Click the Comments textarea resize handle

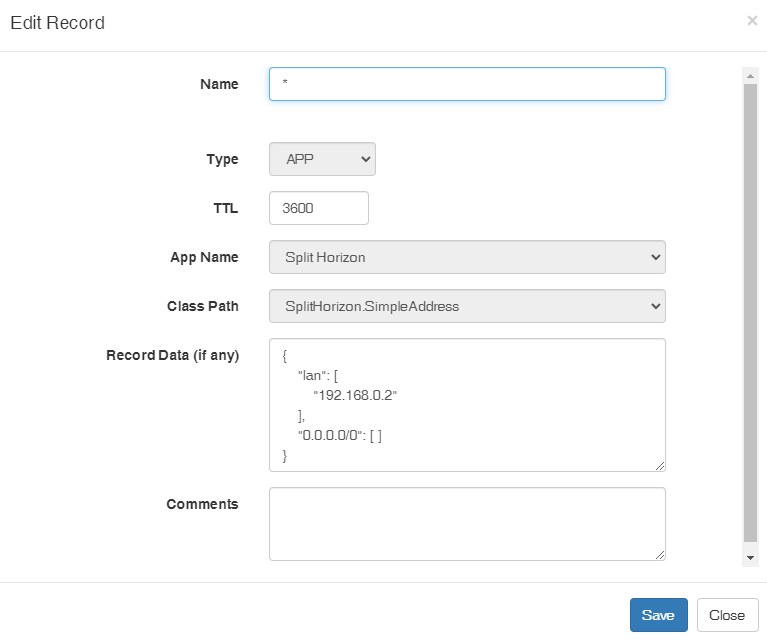[x=660, y=555]
